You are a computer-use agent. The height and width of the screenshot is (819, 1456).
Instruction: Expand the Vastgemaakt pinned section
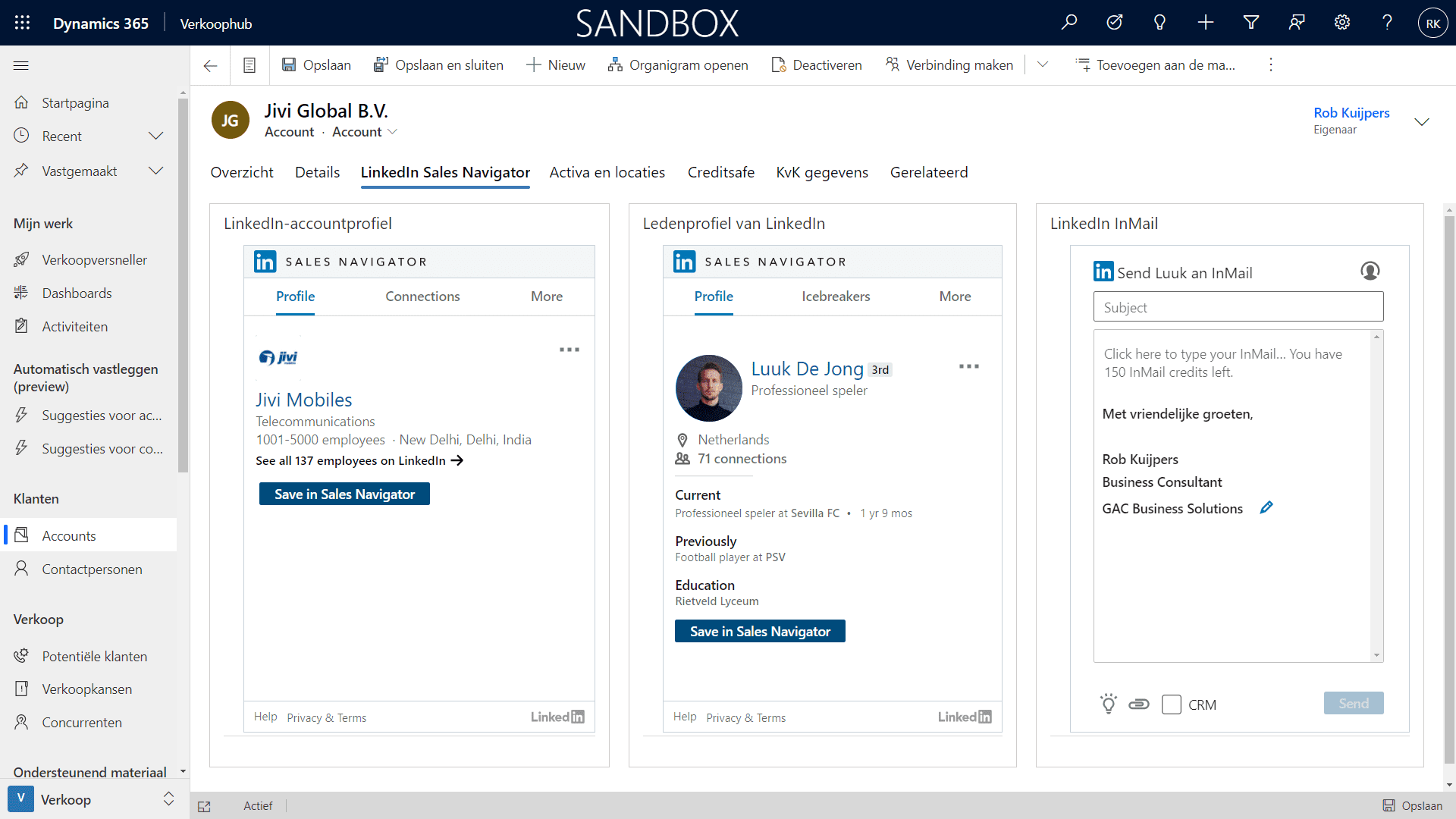(x=155, y=171)
